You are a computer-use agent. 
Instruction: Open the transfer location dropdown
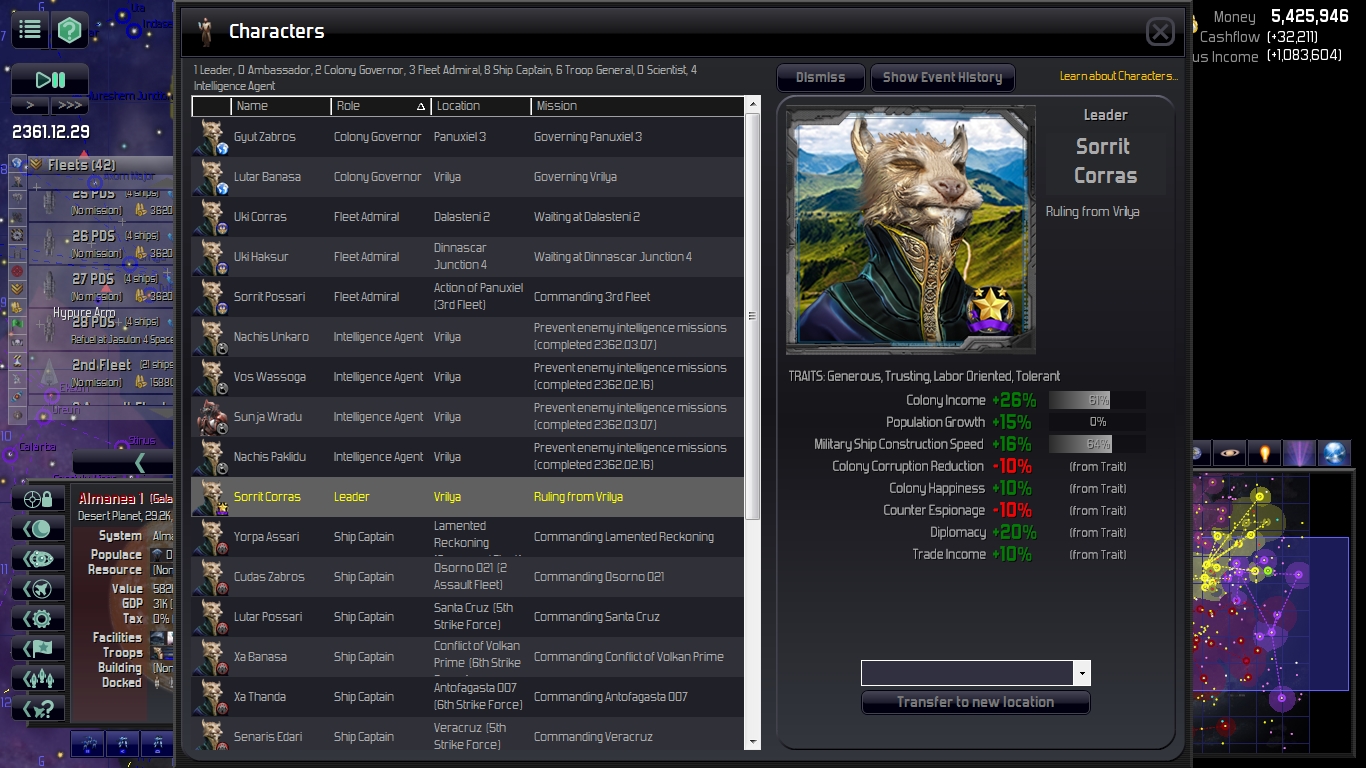click(x=1081, y=673)
